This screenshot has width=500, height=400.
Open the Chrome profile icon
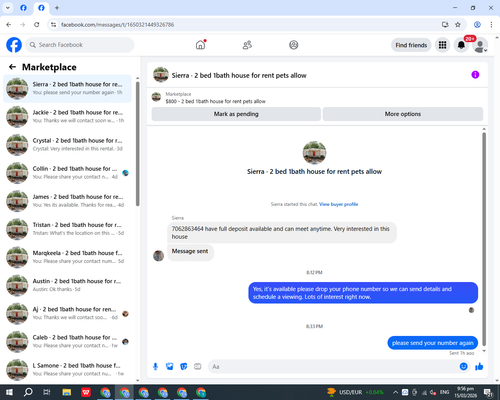point(477,25)
